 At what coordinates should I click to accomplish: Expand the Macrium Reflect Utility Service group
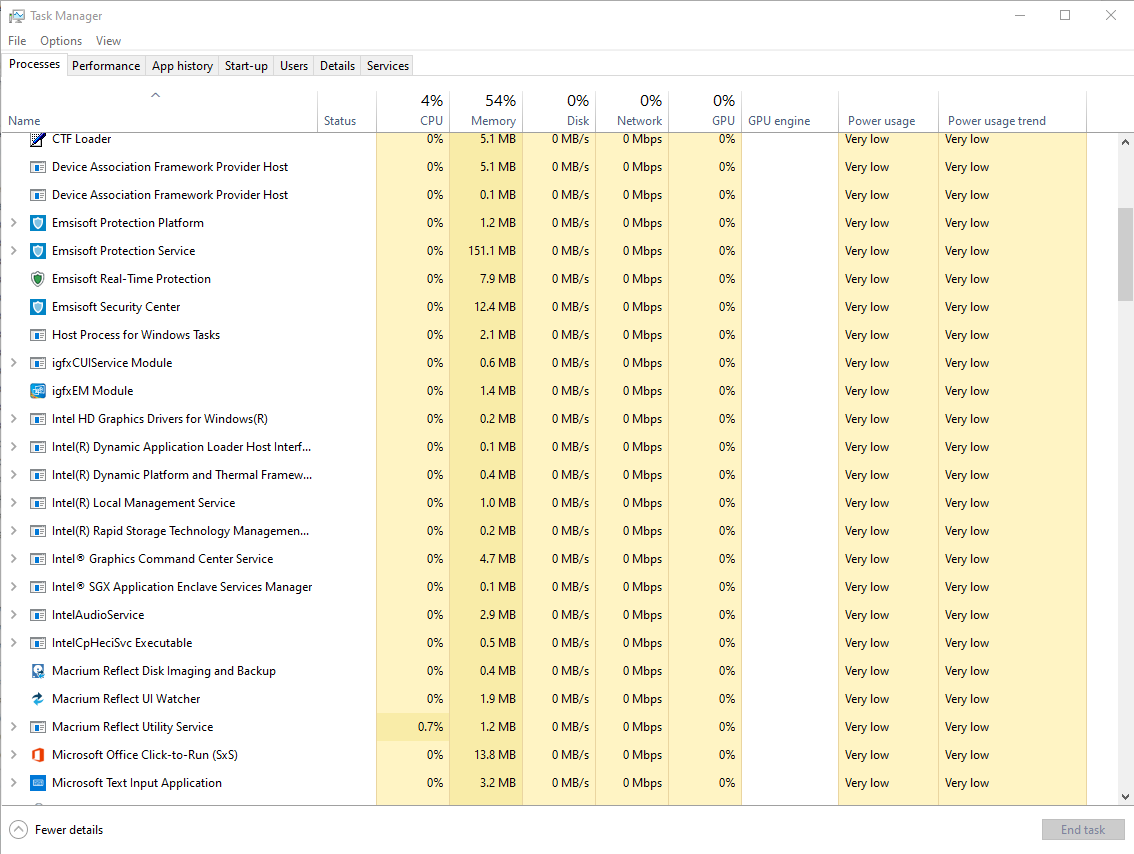(x=13, y=727)
